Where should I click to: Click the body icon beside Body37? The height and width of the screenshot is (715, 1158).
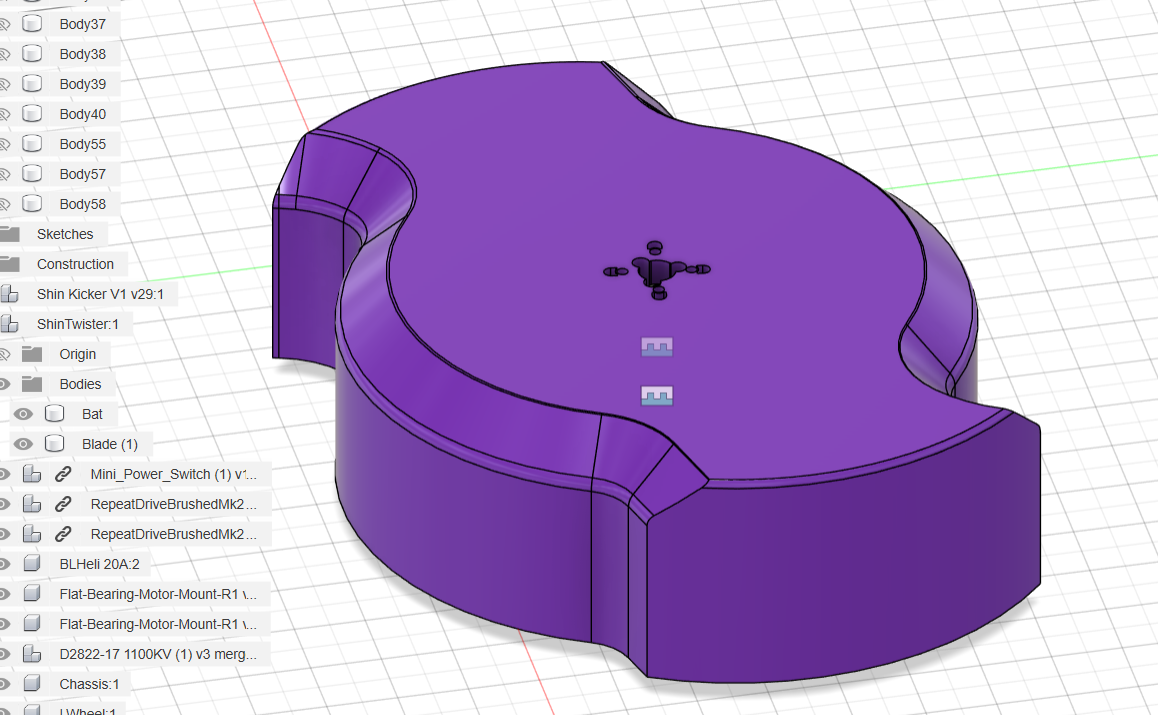pyautogui.click(x=32, y=24)
